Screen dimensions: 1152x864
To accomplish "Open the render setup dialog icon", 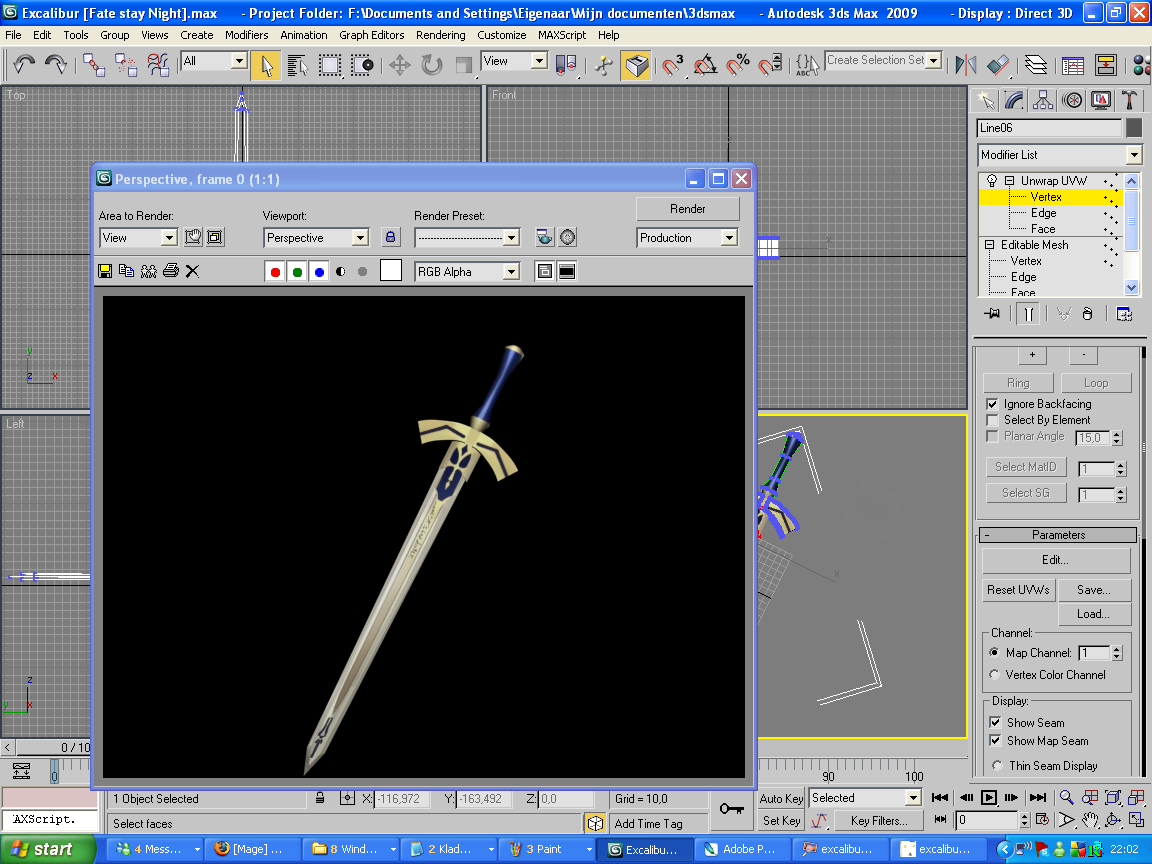I will coord(544,237).
